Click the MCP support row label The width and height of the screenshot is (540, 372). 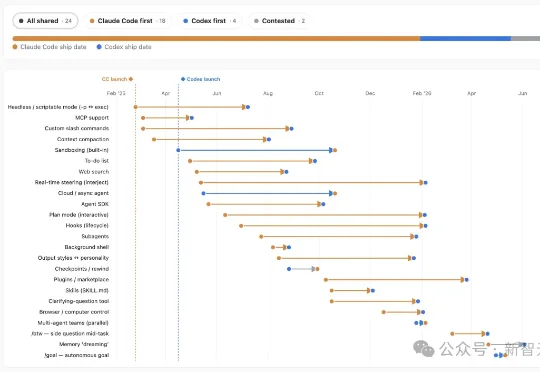[x=92, y=118]
